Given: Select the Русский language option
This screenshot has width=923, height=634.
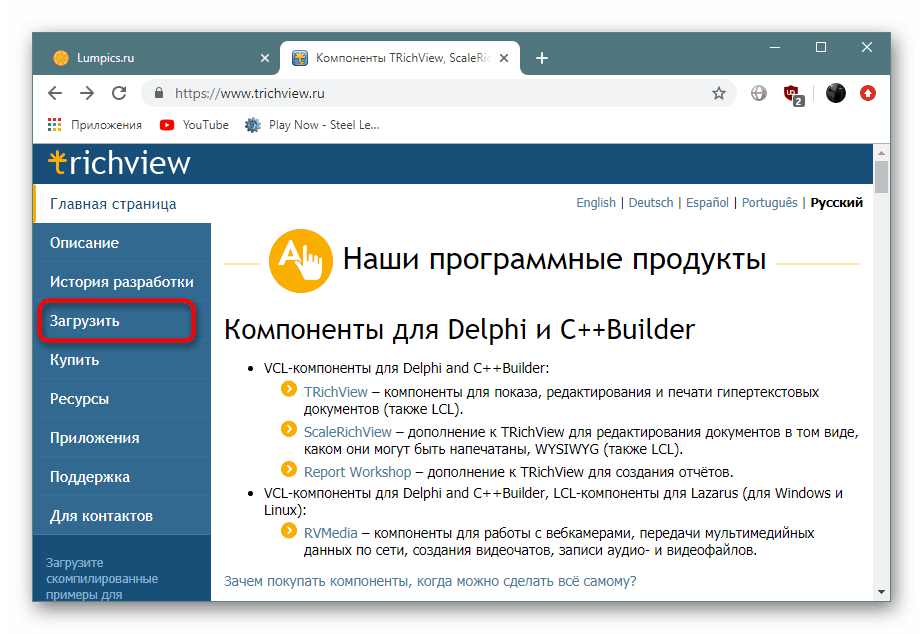Looking at the screenshot, I should [836, 203].
